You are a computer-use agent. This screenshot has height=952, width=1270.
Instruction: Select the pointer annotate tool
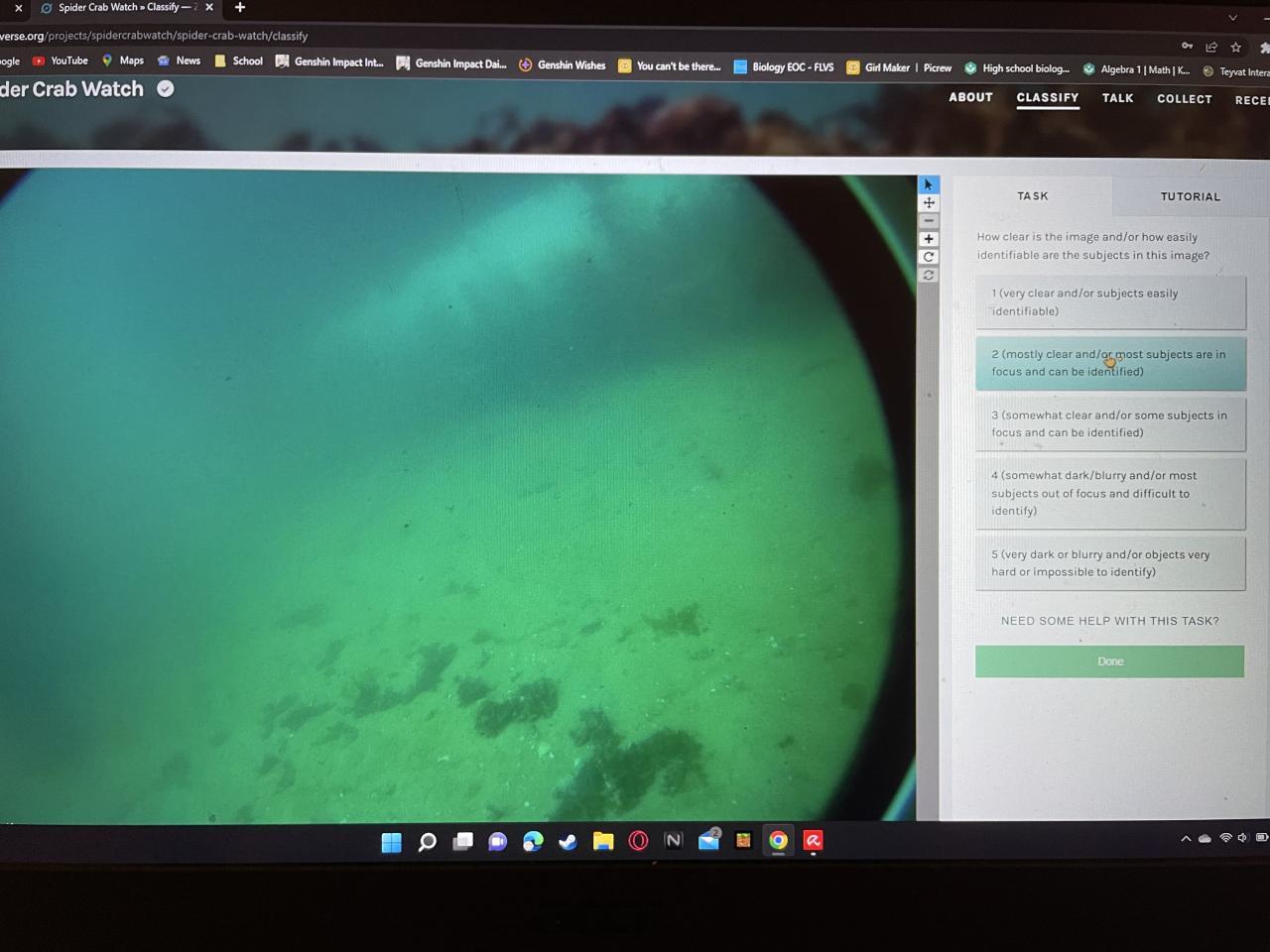click(929, 184)
